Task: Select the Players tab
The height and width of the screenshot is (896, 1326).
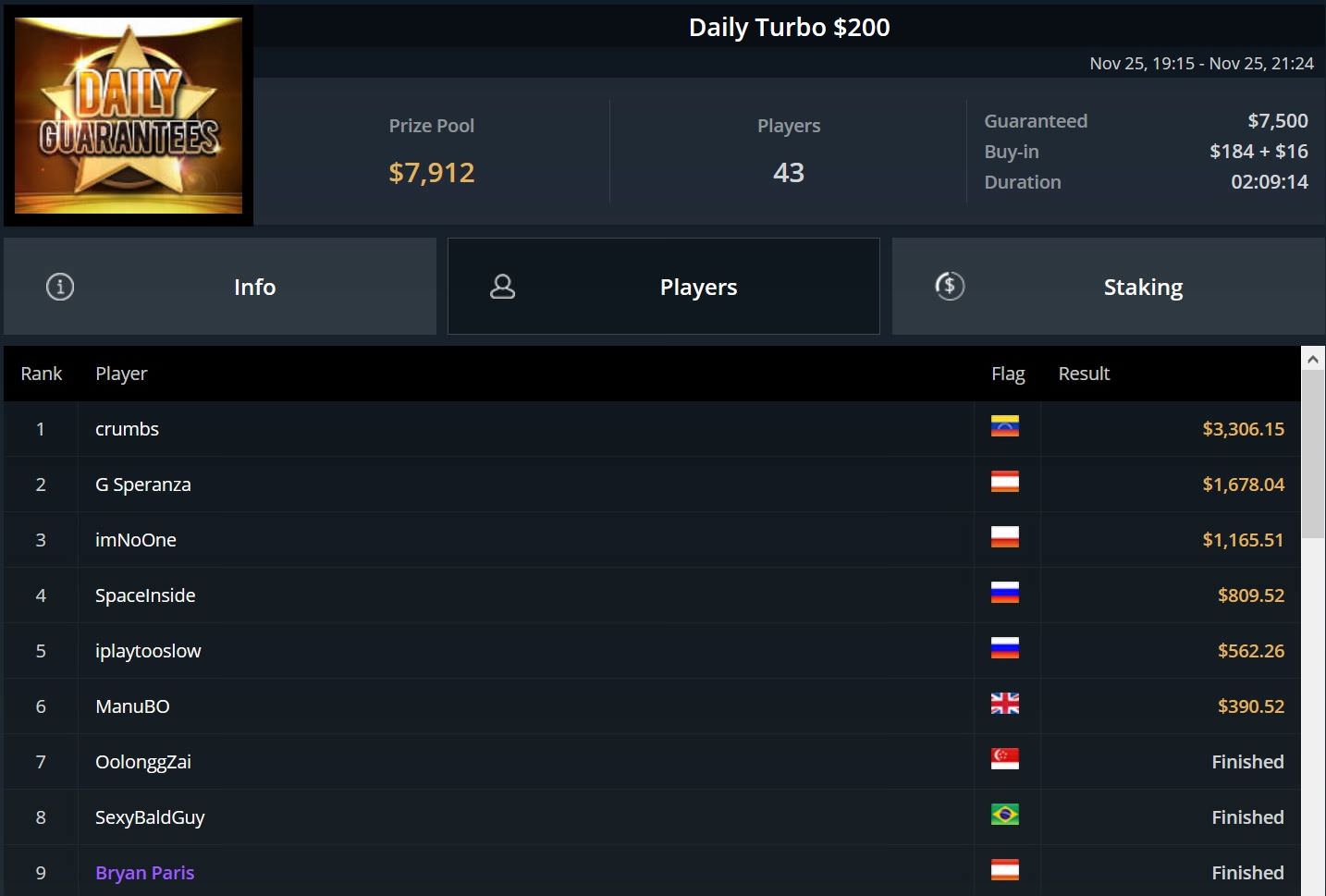Action: (664, 287)
